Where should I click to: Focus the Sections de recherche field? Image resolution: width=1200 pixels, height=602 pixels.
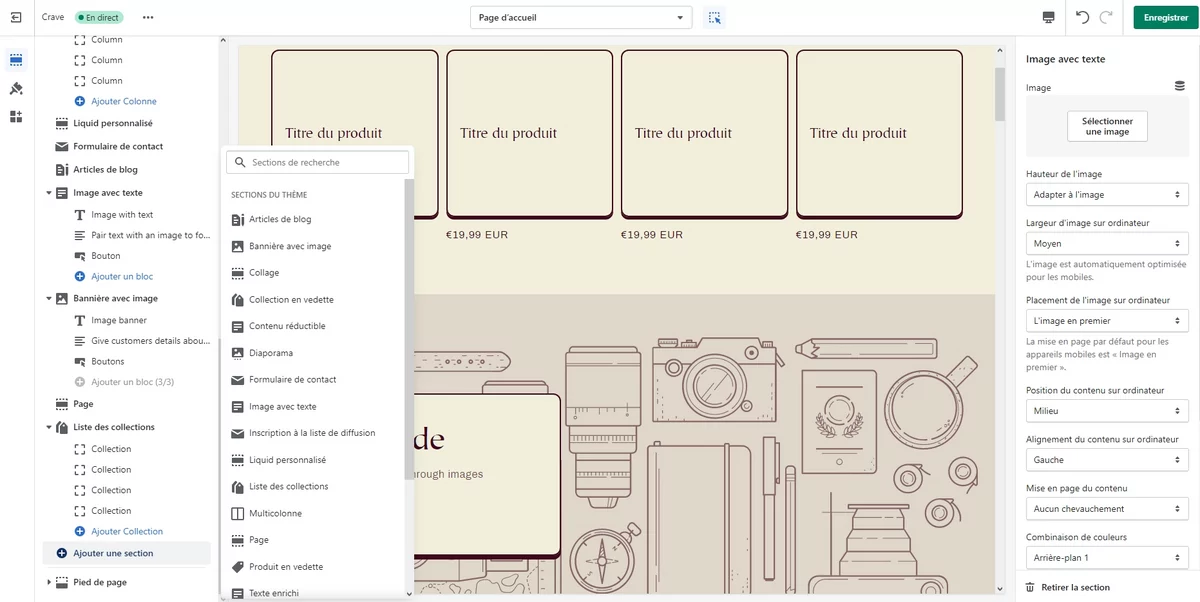coord(317,162)
